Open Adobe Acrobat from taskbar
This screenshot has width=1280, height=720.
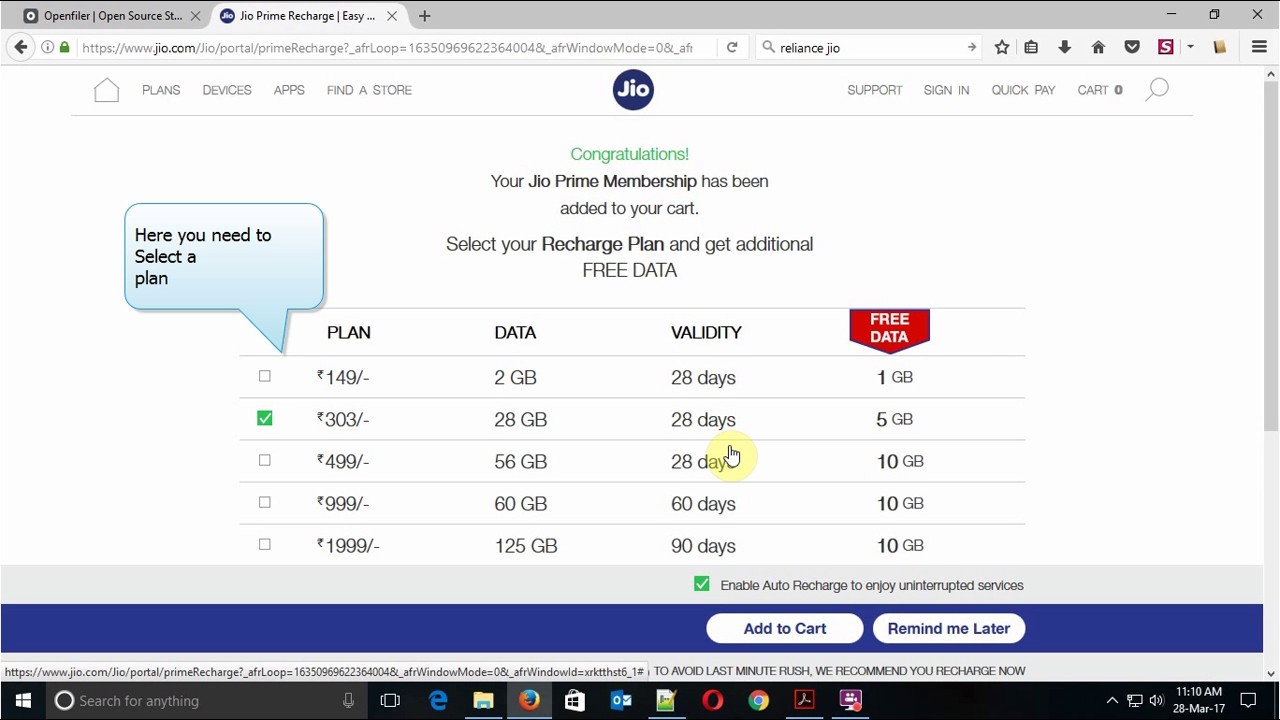tap(804, 700)
